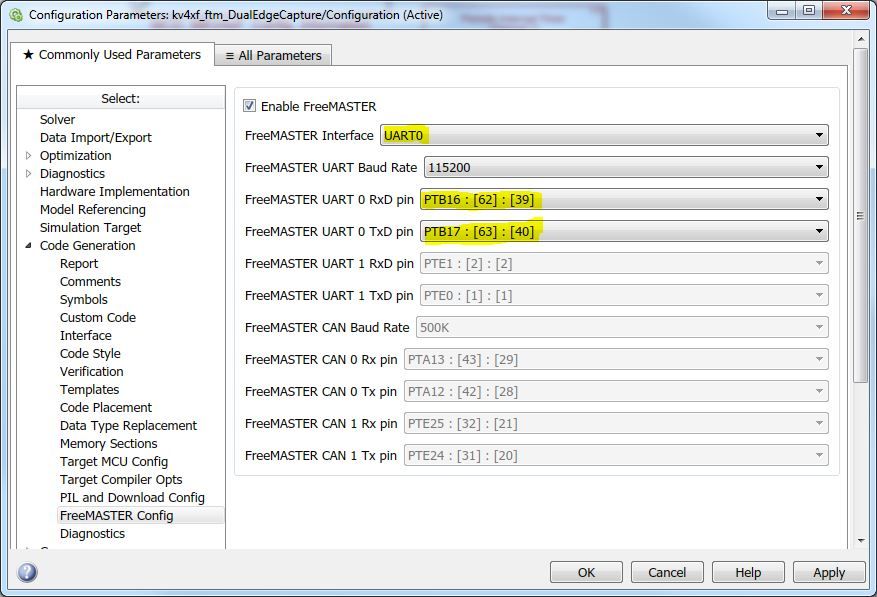Click the FreeMASTER Interface label text
Screen dimensions: 877x597
(309, 135)
